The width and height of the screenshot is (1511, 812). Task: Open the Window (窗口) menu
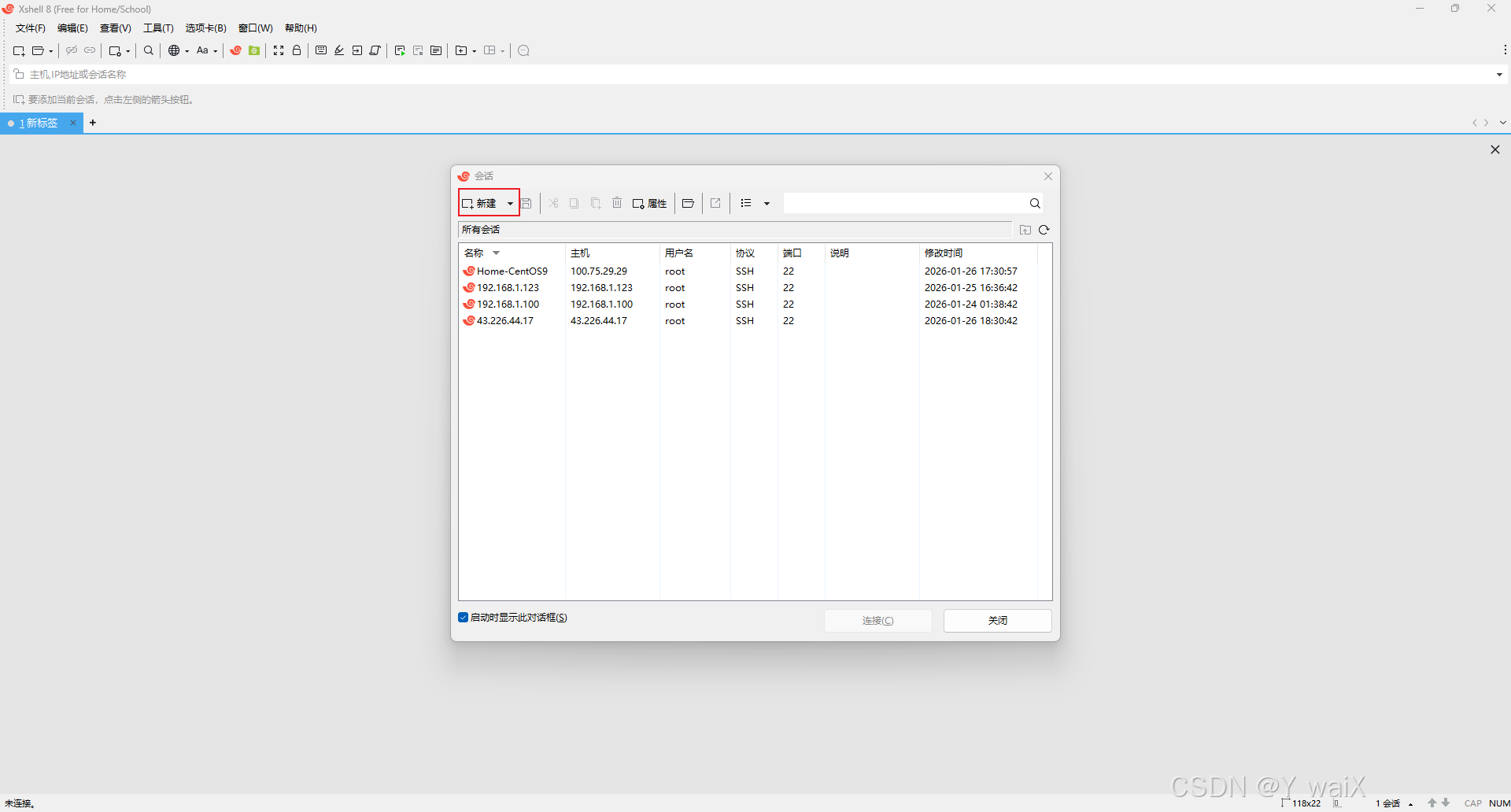click(256, 28)
